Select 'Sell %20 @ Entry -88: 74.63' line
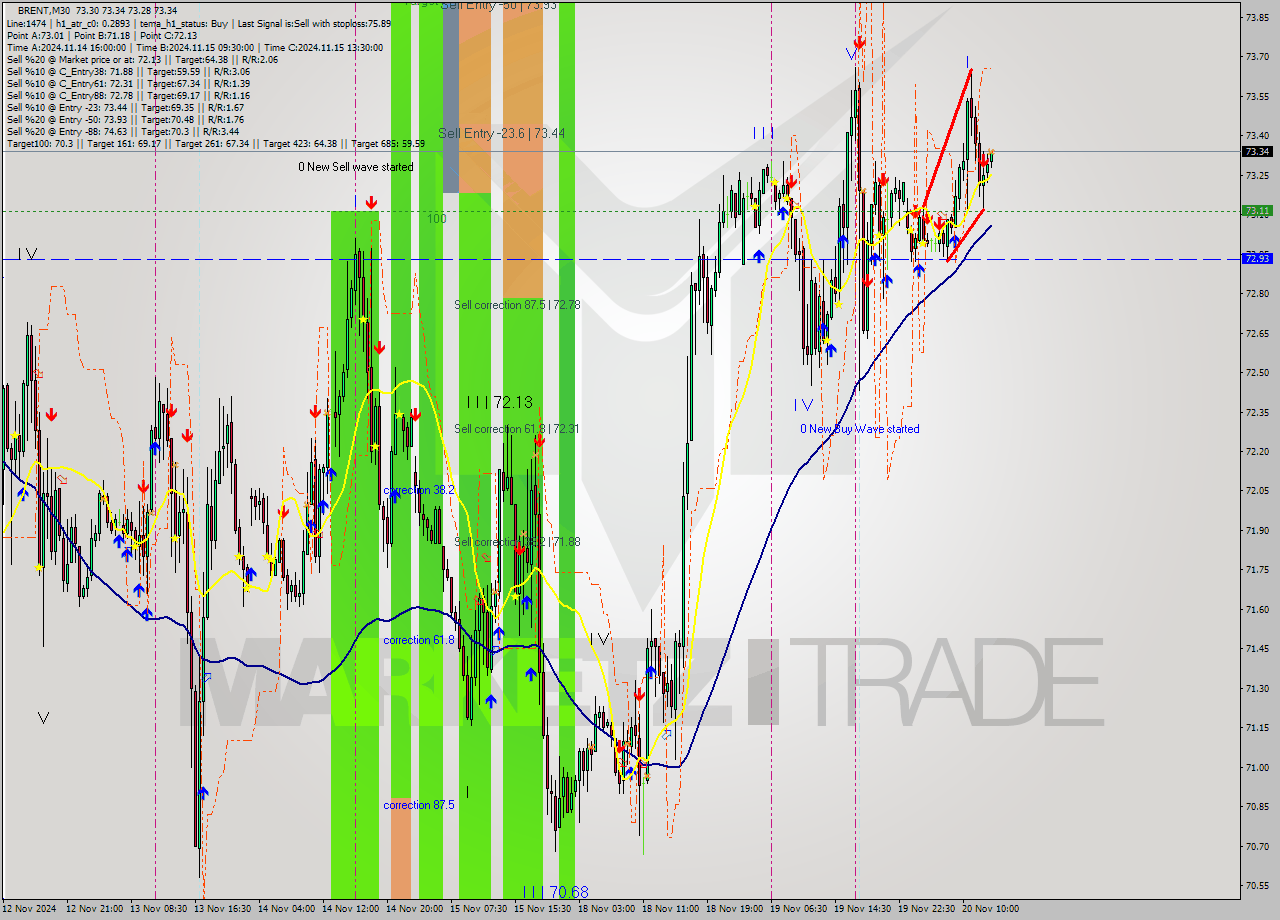Viewport: 1280px width, 920px height. coord(121,131)
